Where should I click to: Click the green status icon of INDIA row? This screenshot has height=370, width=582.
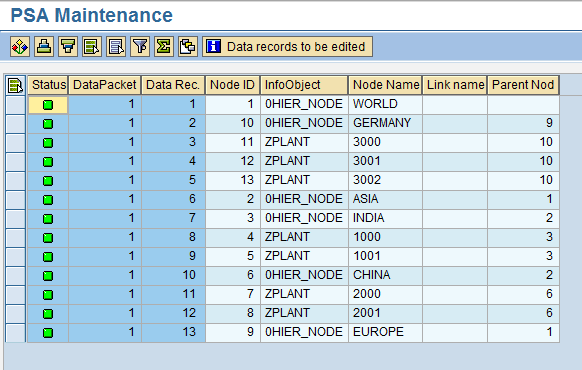48,219
